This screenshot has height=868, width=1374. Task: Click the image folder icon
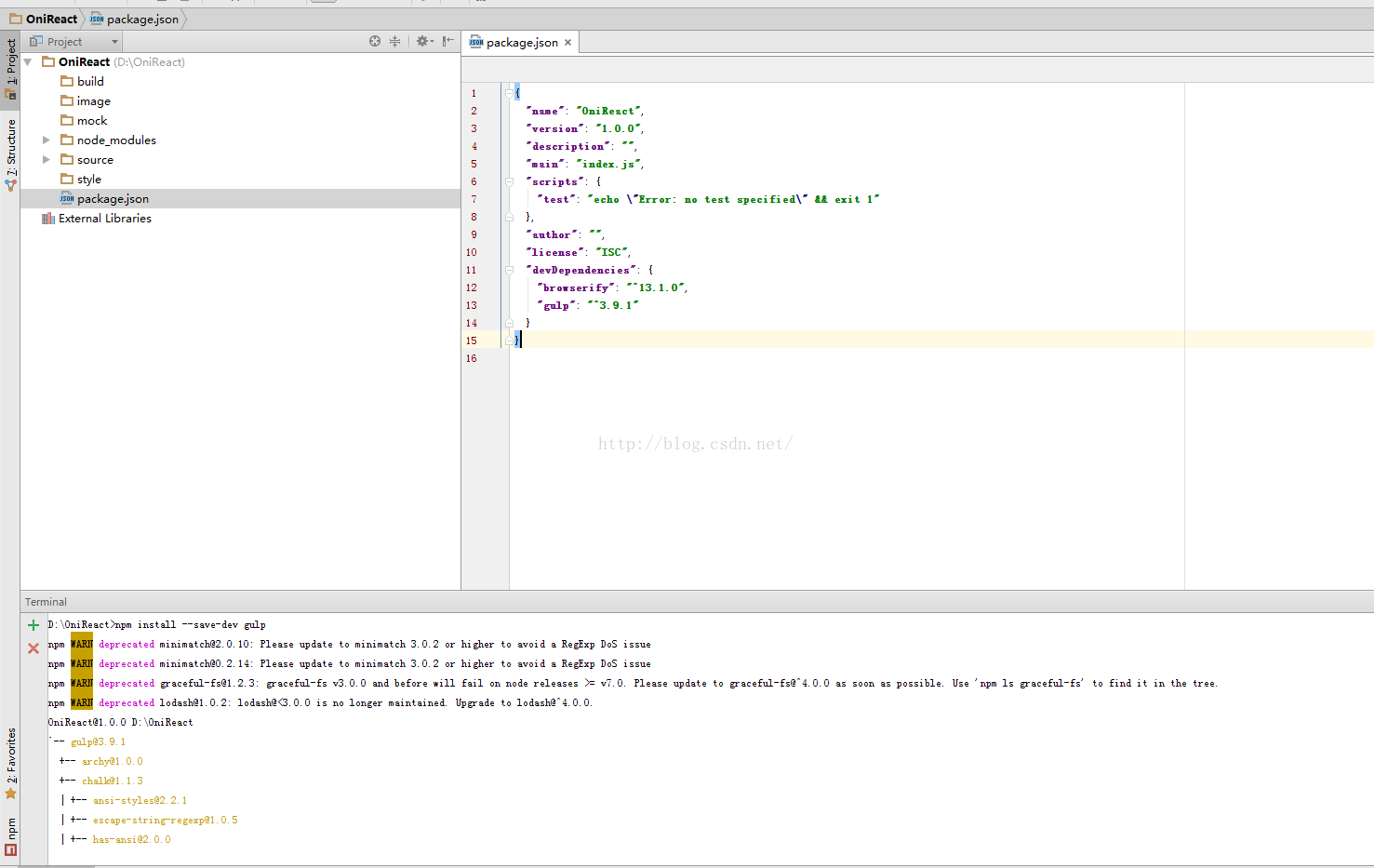point(67,100)
